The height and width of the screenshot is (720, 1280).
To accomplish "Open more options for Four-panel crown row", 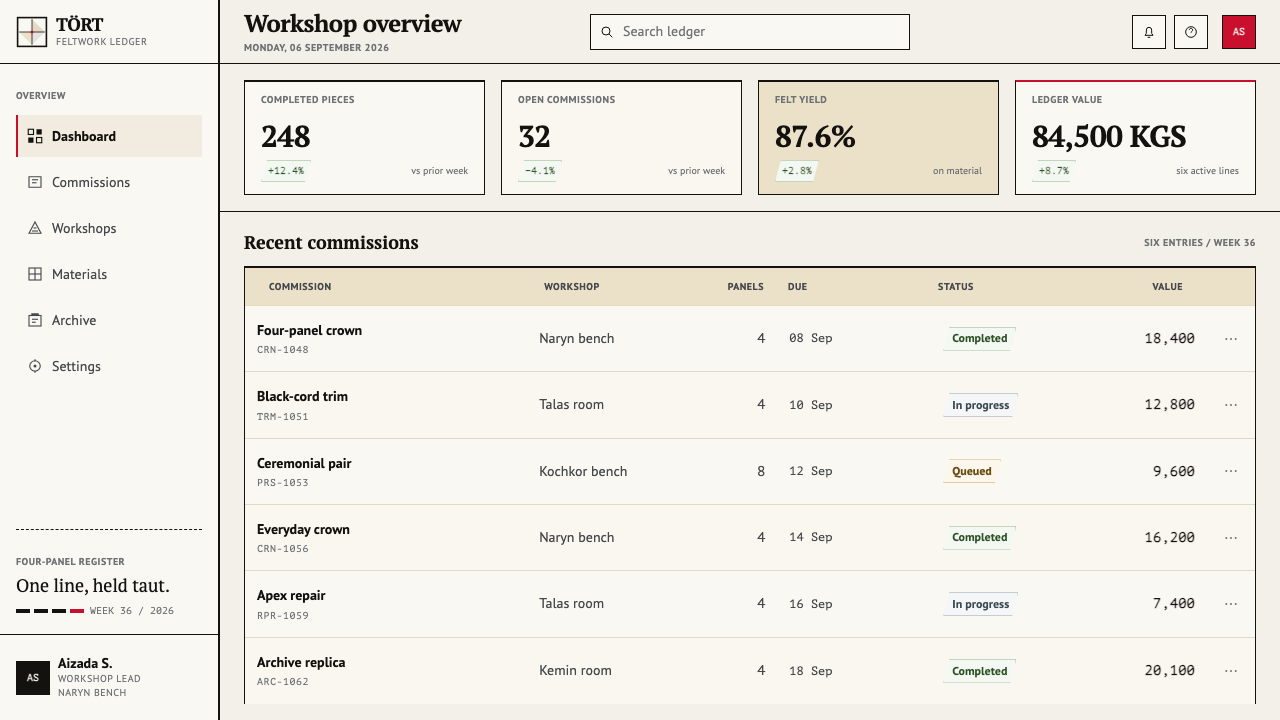I will [x=1231, y=338].
